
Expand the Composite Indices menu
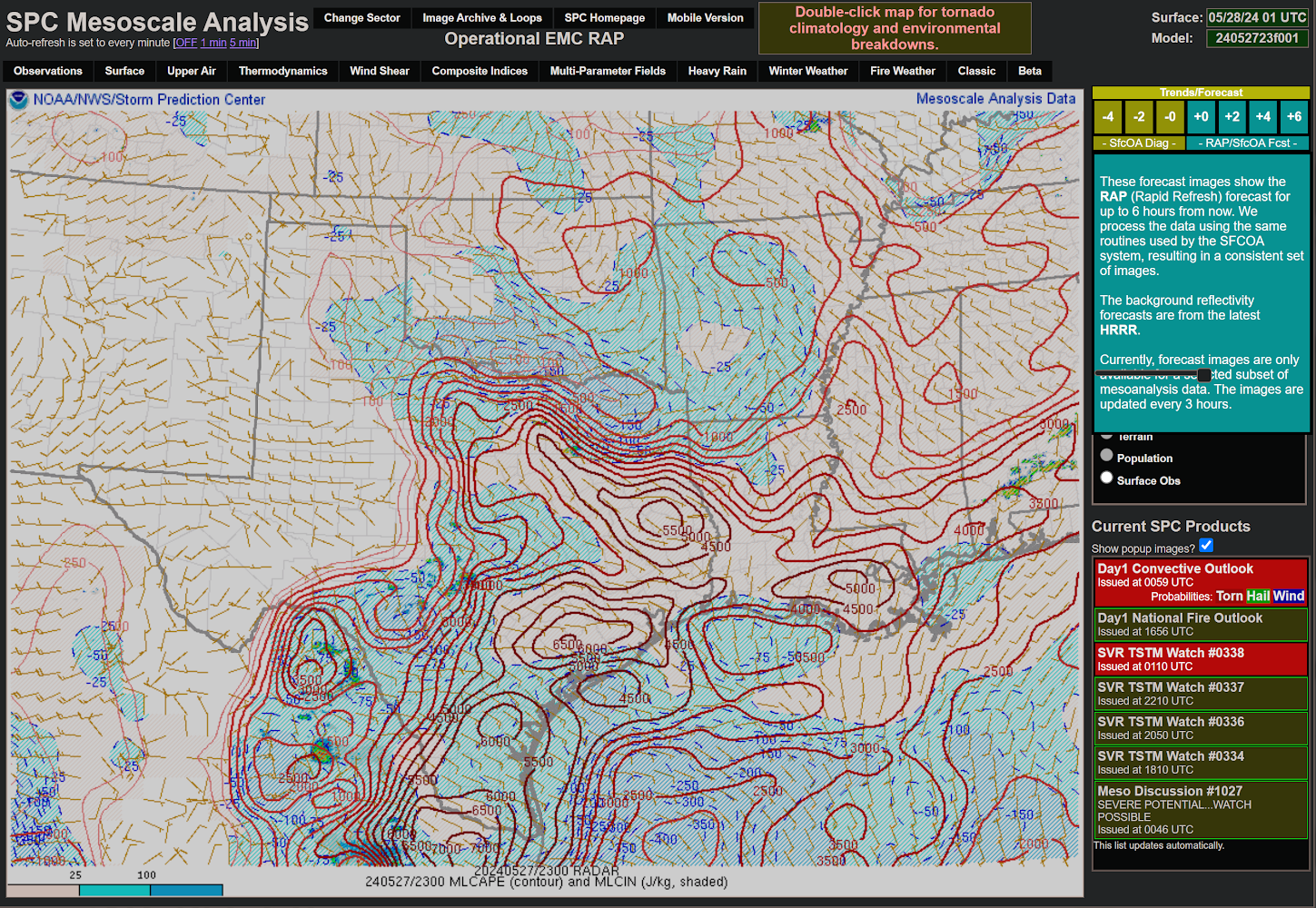click(x=480, y=71)
